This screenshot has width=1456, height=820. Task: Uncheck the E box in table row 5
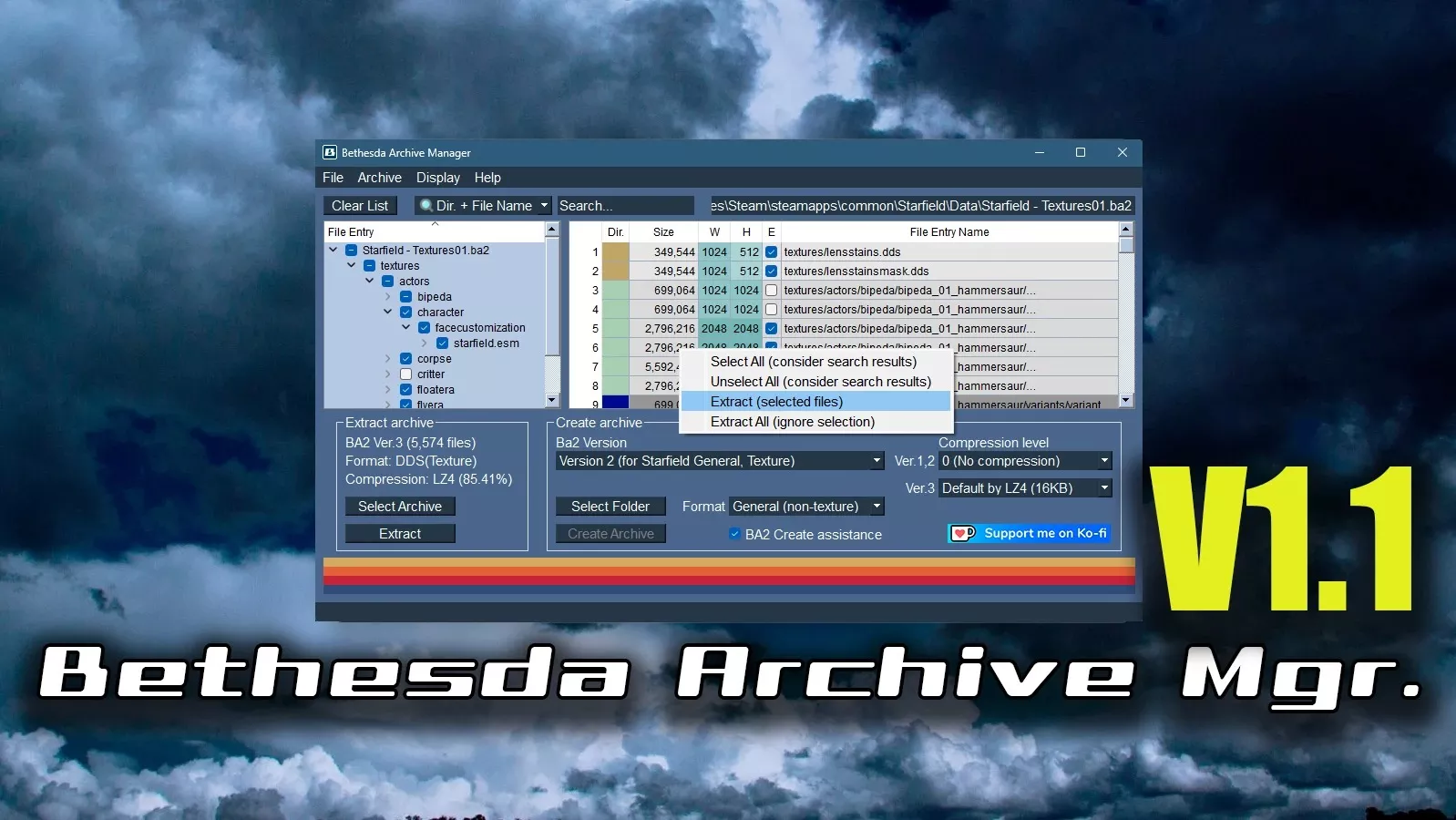point(772,329)
